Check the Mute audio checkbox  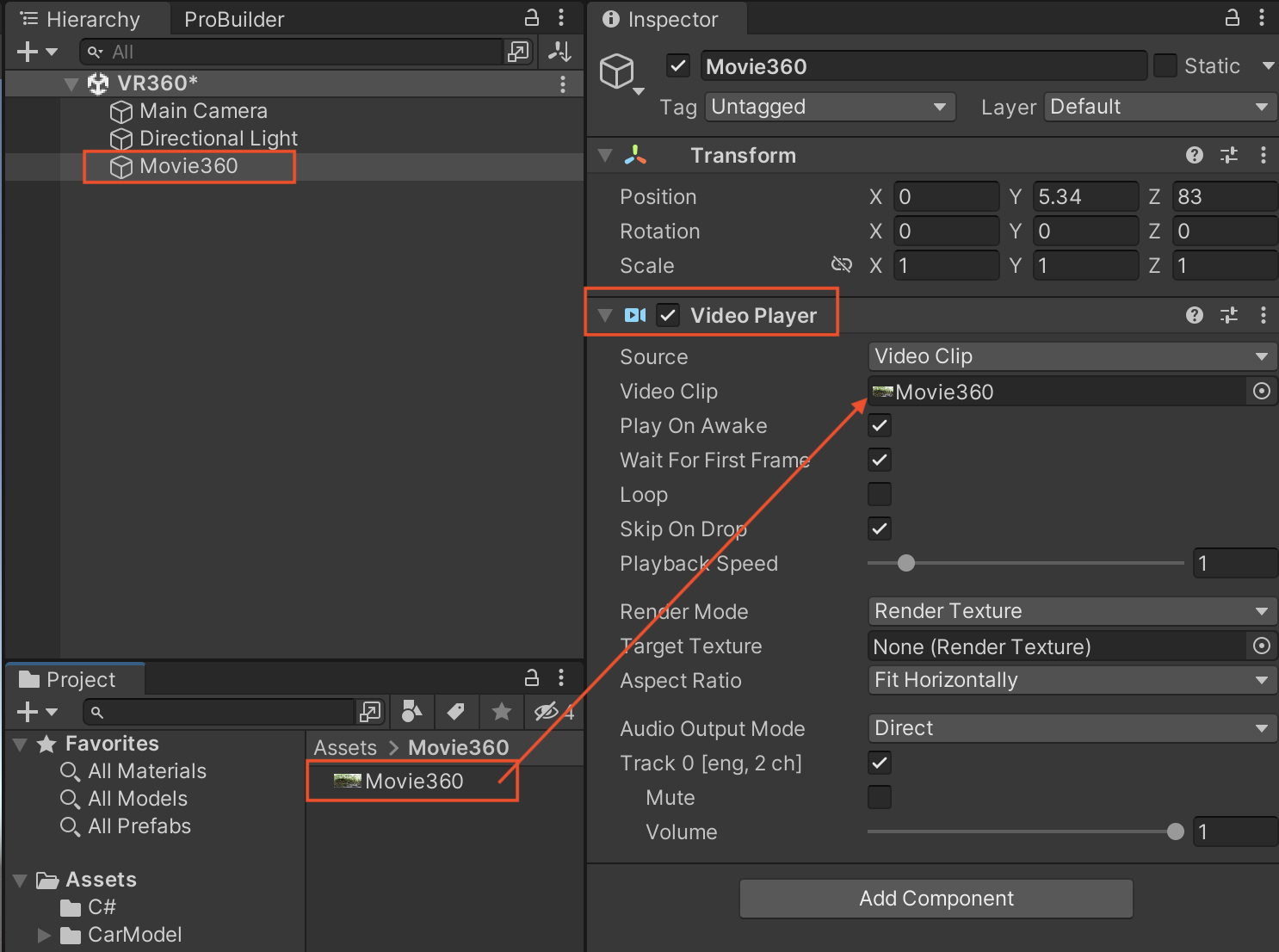click(x=879, y=798)
